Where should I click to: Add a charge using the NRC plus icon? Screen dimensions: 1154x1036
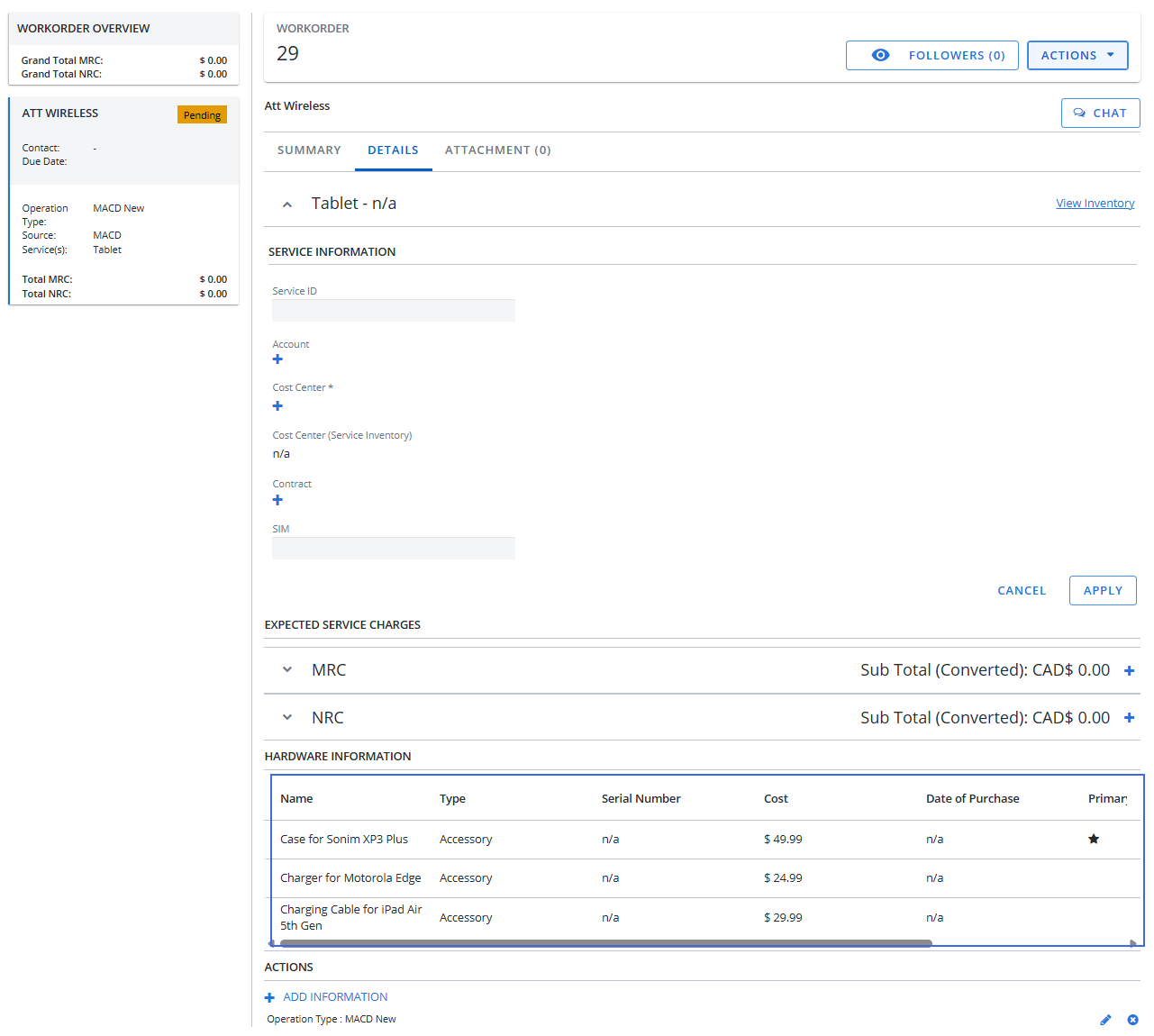click(1129, 718)
